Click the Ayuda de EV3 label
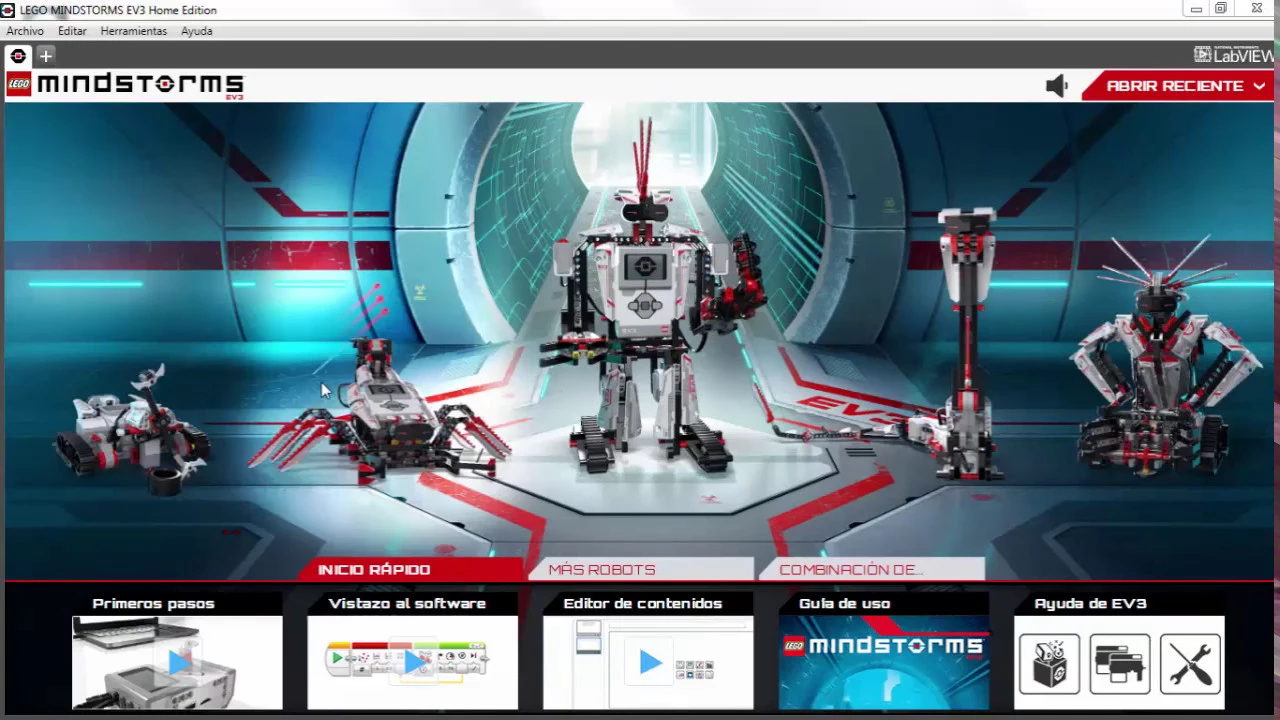The width and height of the screenshot is (1280, 720). click(x=1090, y=603)
